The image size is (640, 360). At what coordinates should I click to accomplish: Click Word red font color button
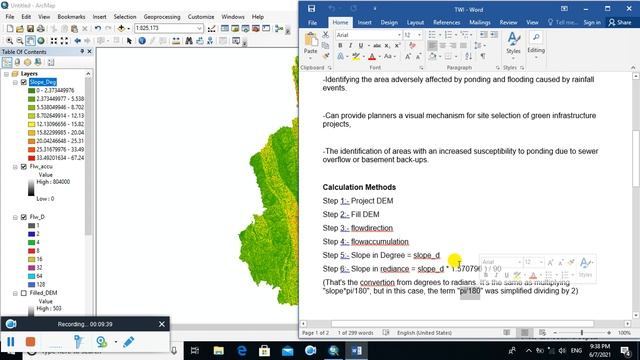click(372, 56)
